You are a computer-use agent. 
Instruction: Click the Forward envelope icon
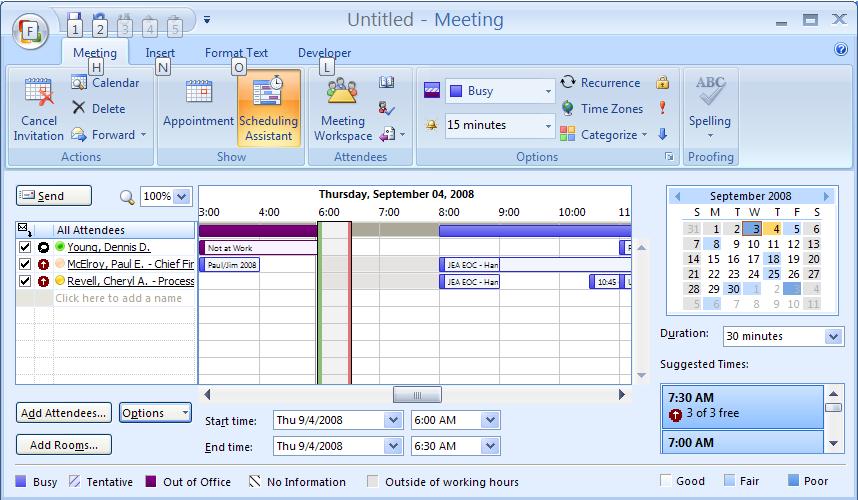click(x=79, y=134)
